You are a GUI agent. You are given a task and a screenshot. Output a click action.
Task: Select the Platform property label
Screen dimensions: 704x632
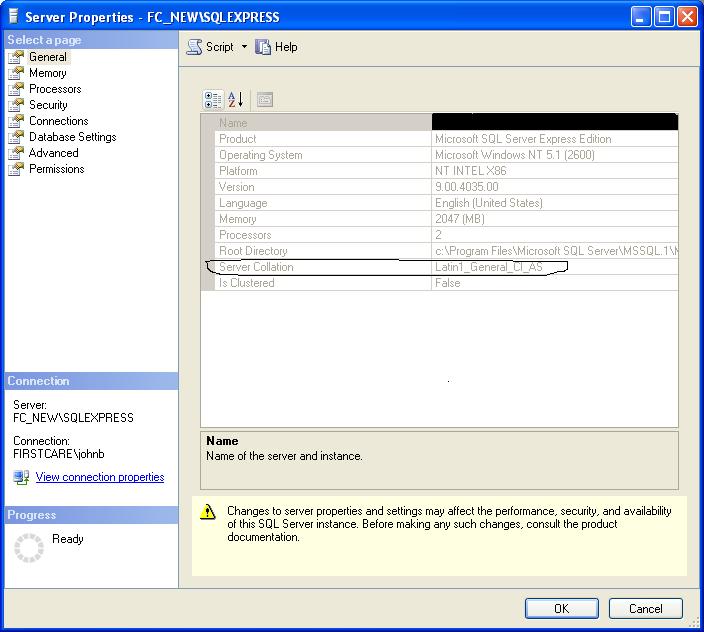click(x=238, y=171)
